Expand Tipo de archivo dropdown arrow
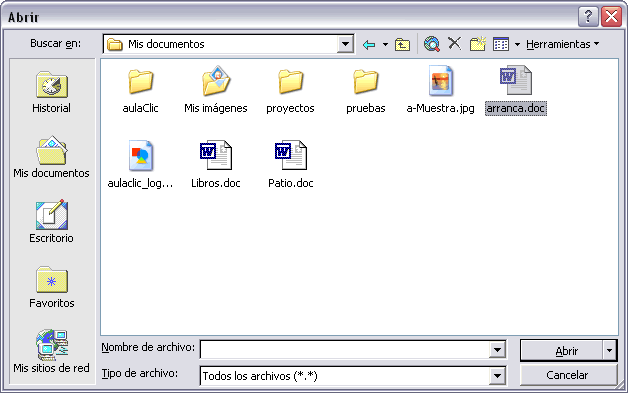The width and height of the screenshot is (628, 393). click(497, 376)
